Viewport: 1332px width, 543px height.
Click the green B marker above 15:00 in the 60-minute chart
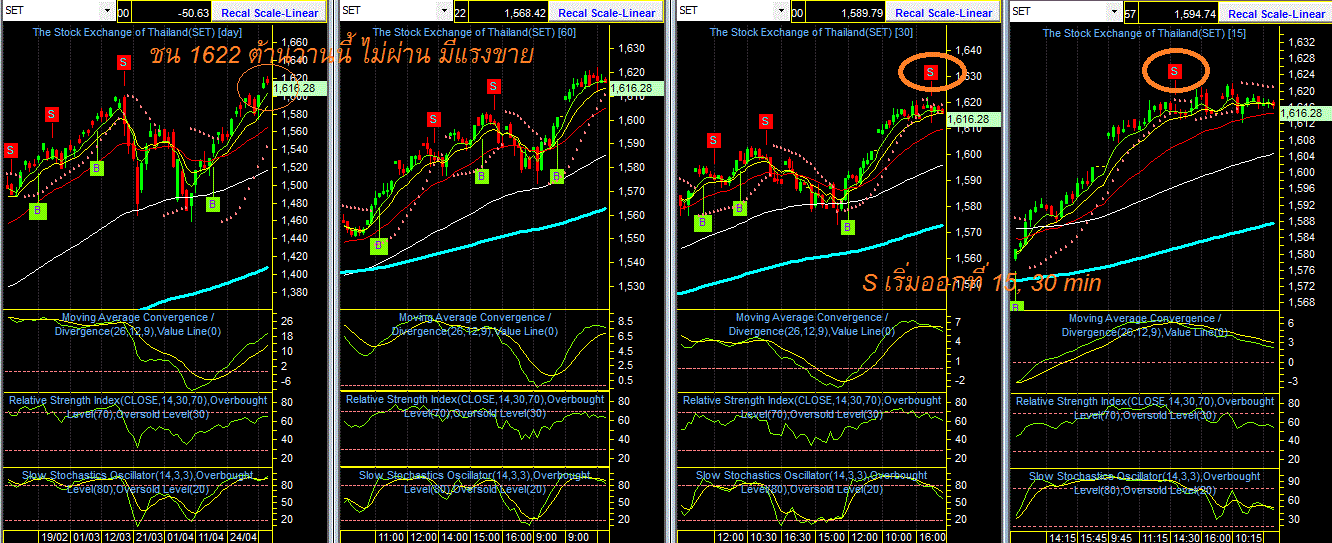(481, 176)
